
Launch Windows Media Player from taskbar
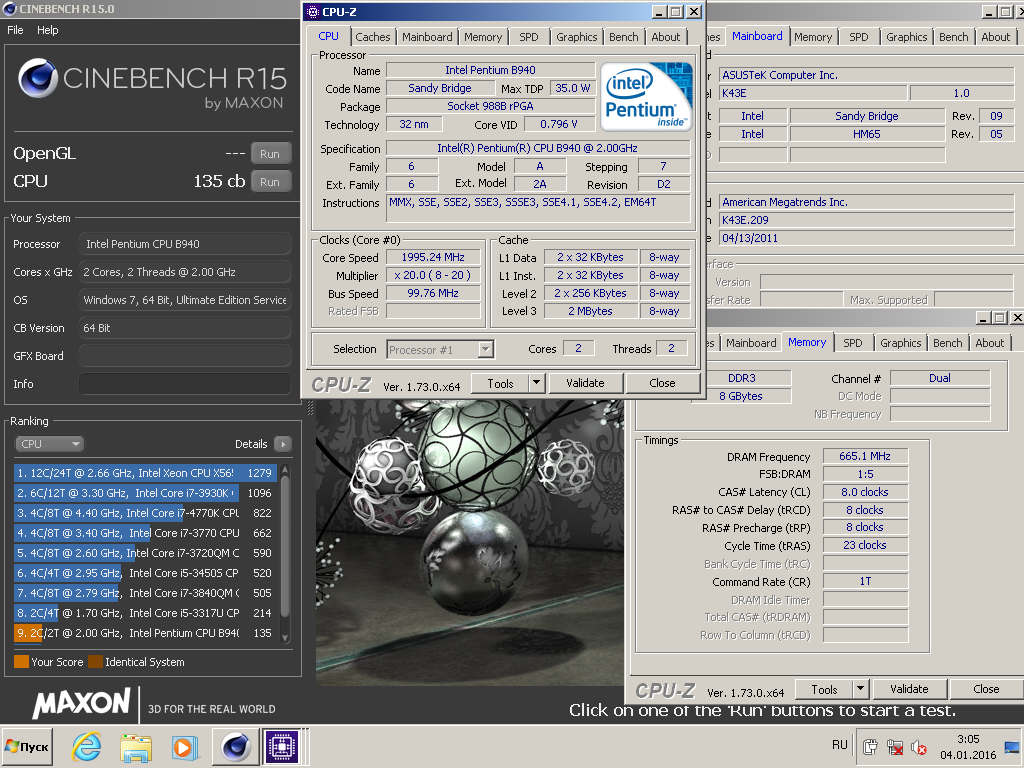point(185,746)
